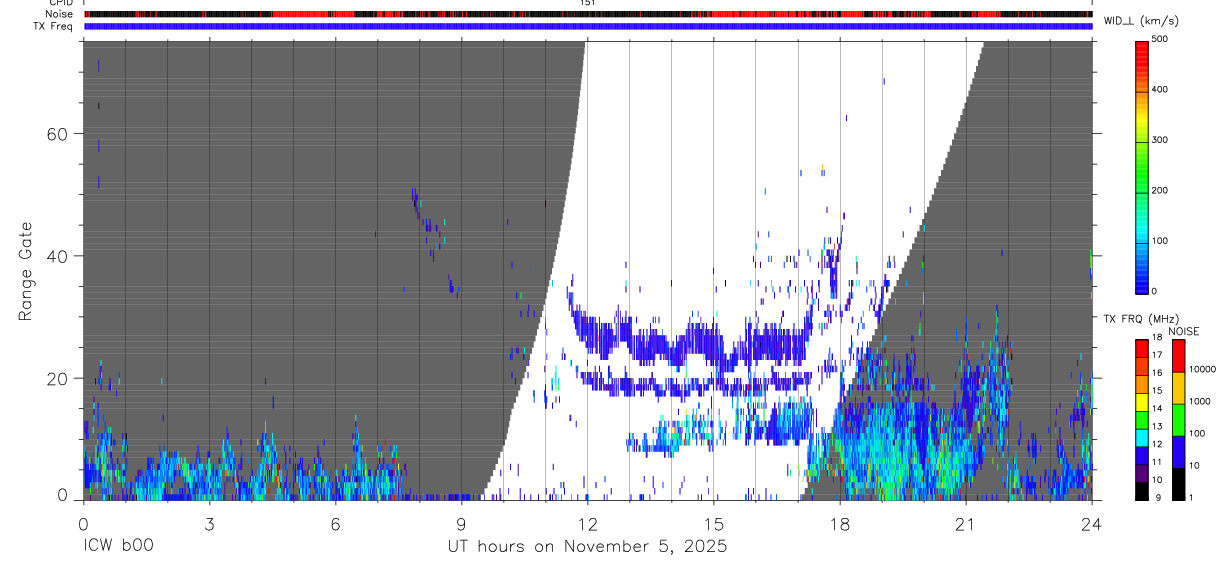Click the Range Gate axis label
This screenshot has width=1228, height=567.
26,271
